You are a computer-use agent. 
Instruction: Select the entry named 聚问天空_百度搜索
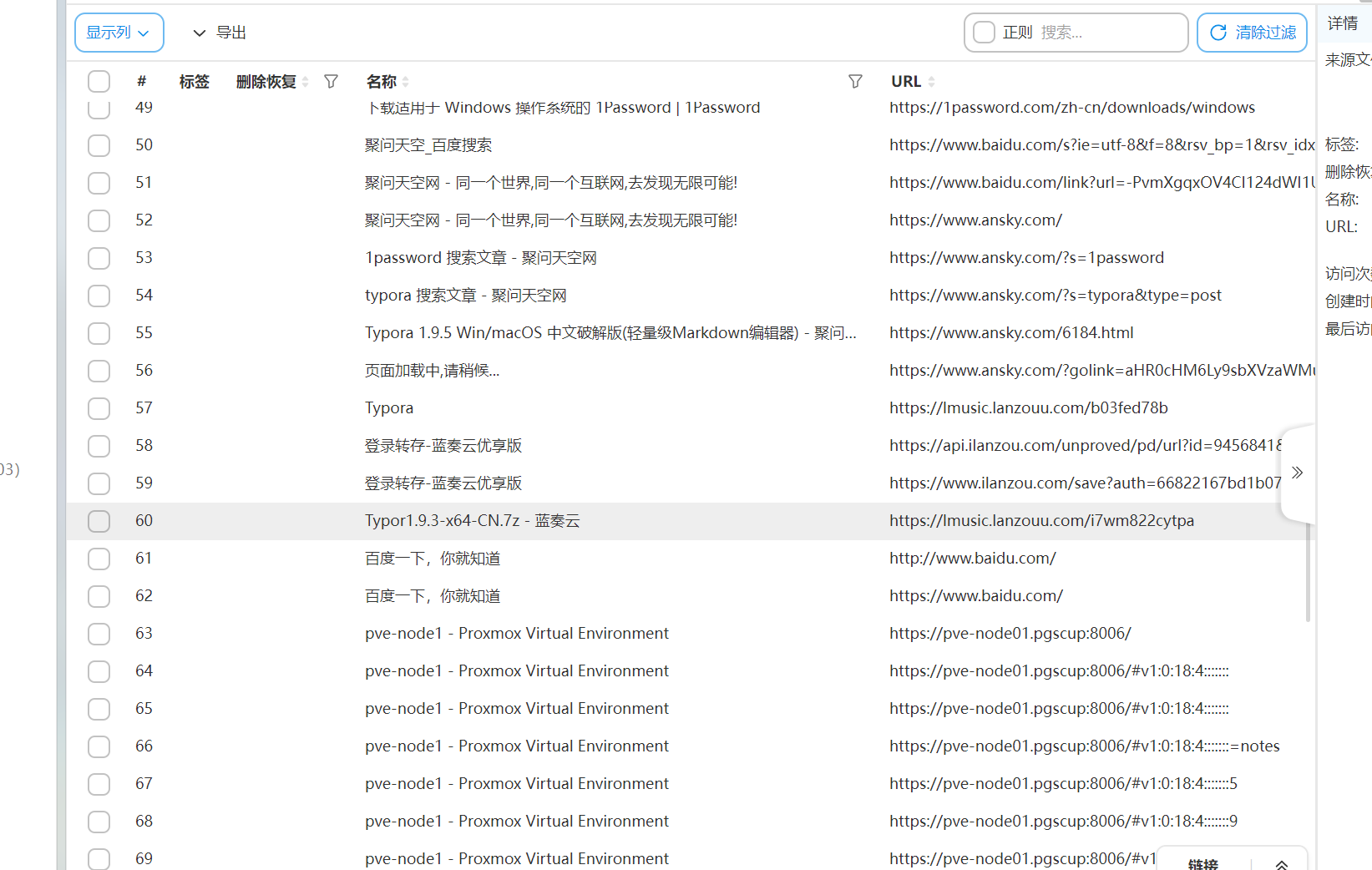click(428, 145)
